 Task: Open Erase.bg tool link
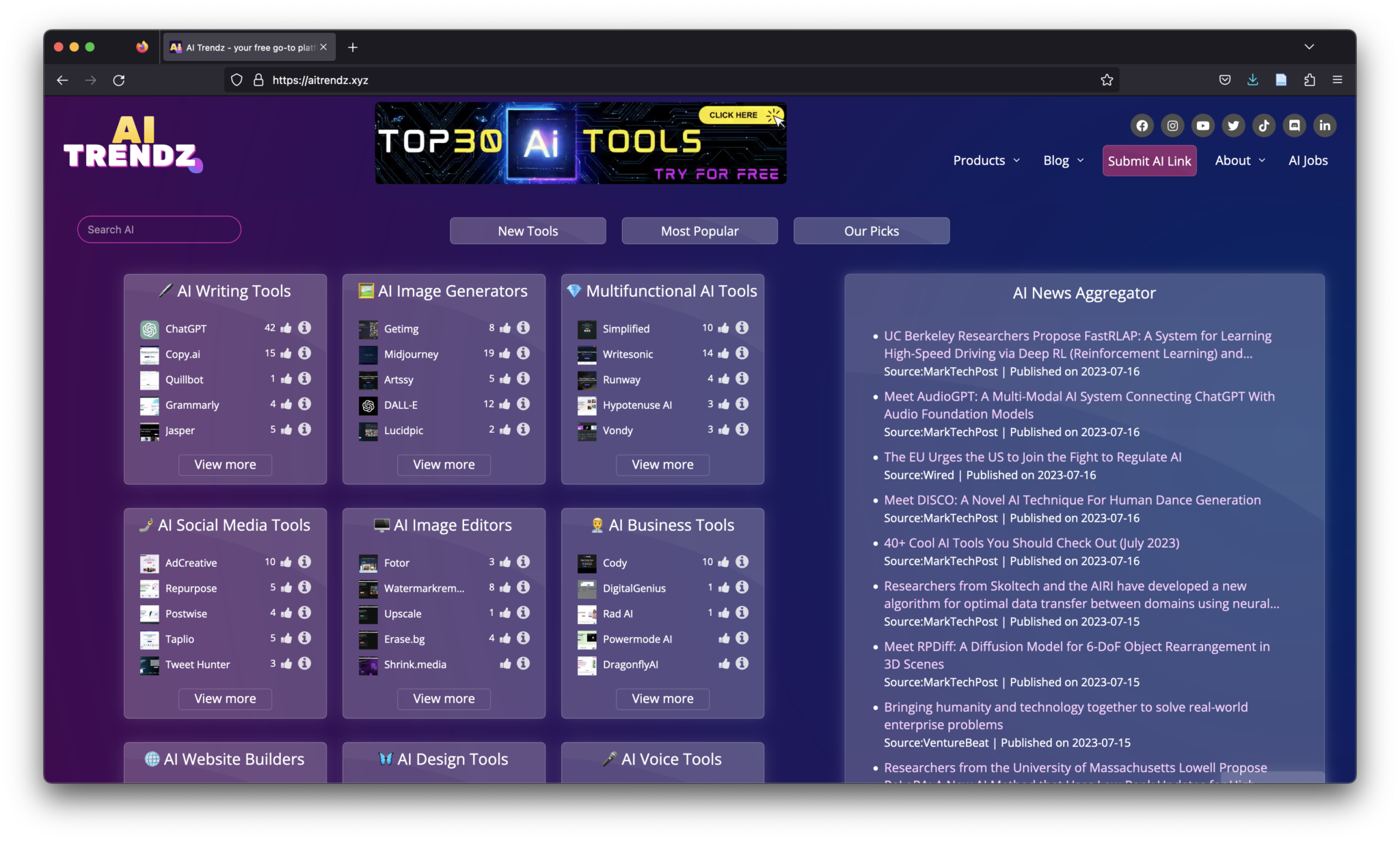click(404, 639)
